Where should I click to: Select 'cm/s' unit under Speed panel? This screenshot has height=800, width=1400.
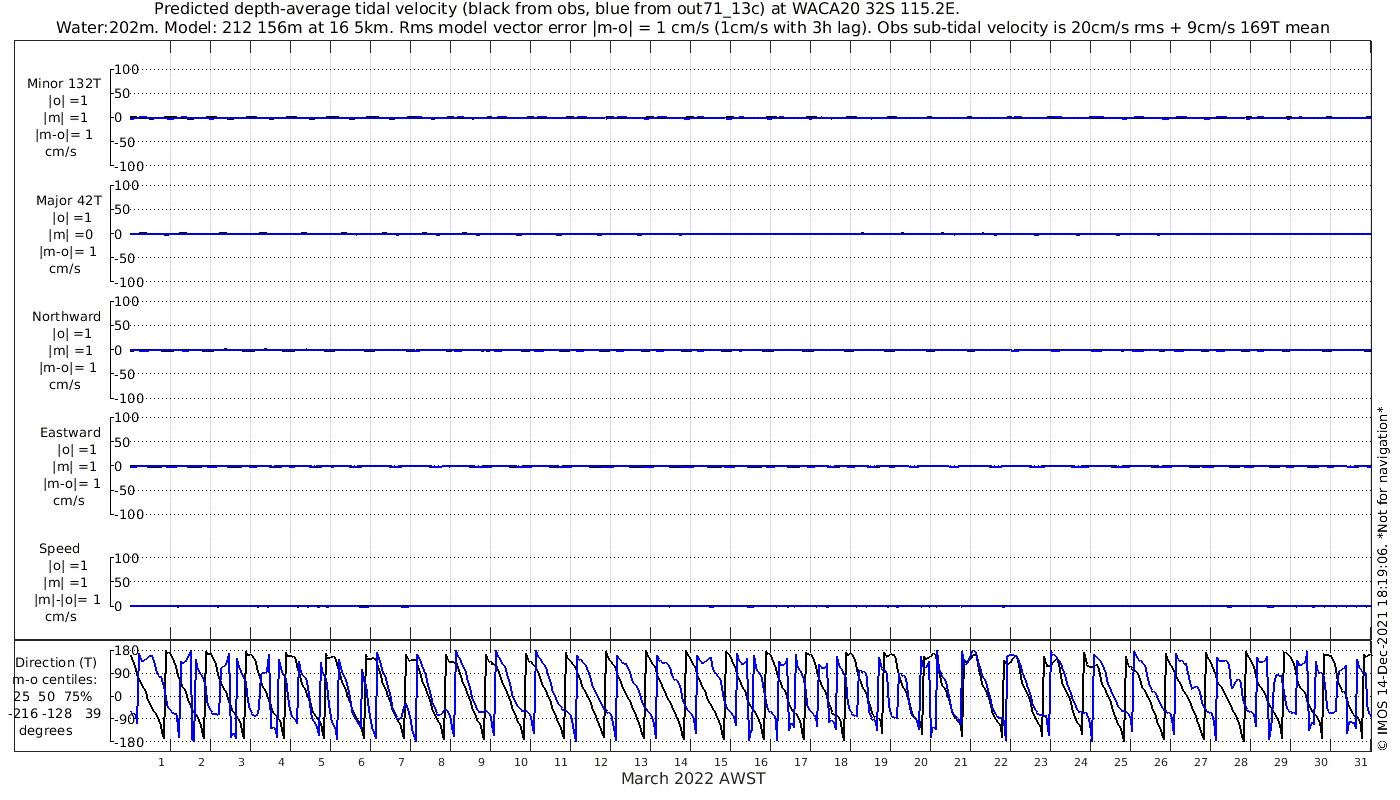click(61, 616)
